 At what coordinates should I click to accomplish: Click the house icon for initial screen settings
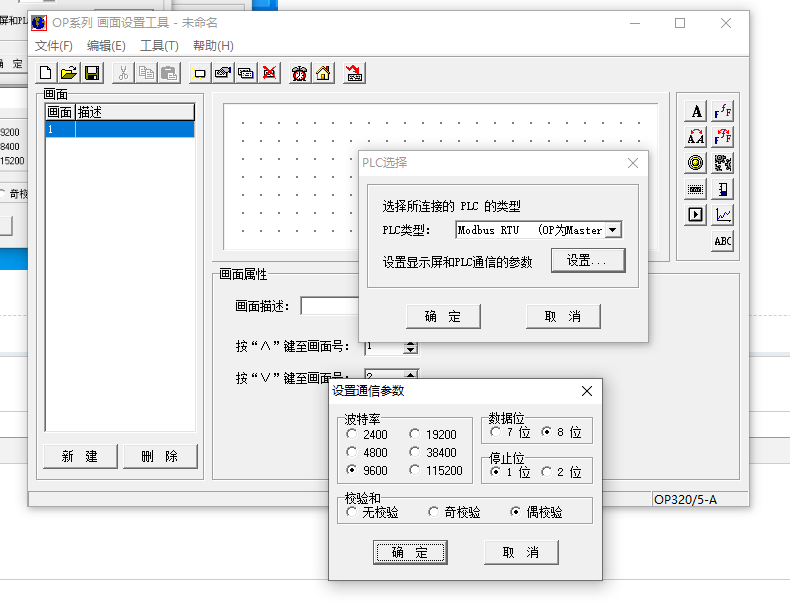323,73
